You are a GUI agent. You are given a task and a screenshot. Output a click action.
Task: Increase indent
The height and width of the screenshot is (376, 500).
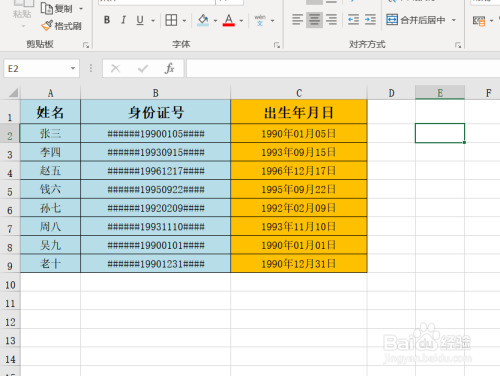pos(370,20)
